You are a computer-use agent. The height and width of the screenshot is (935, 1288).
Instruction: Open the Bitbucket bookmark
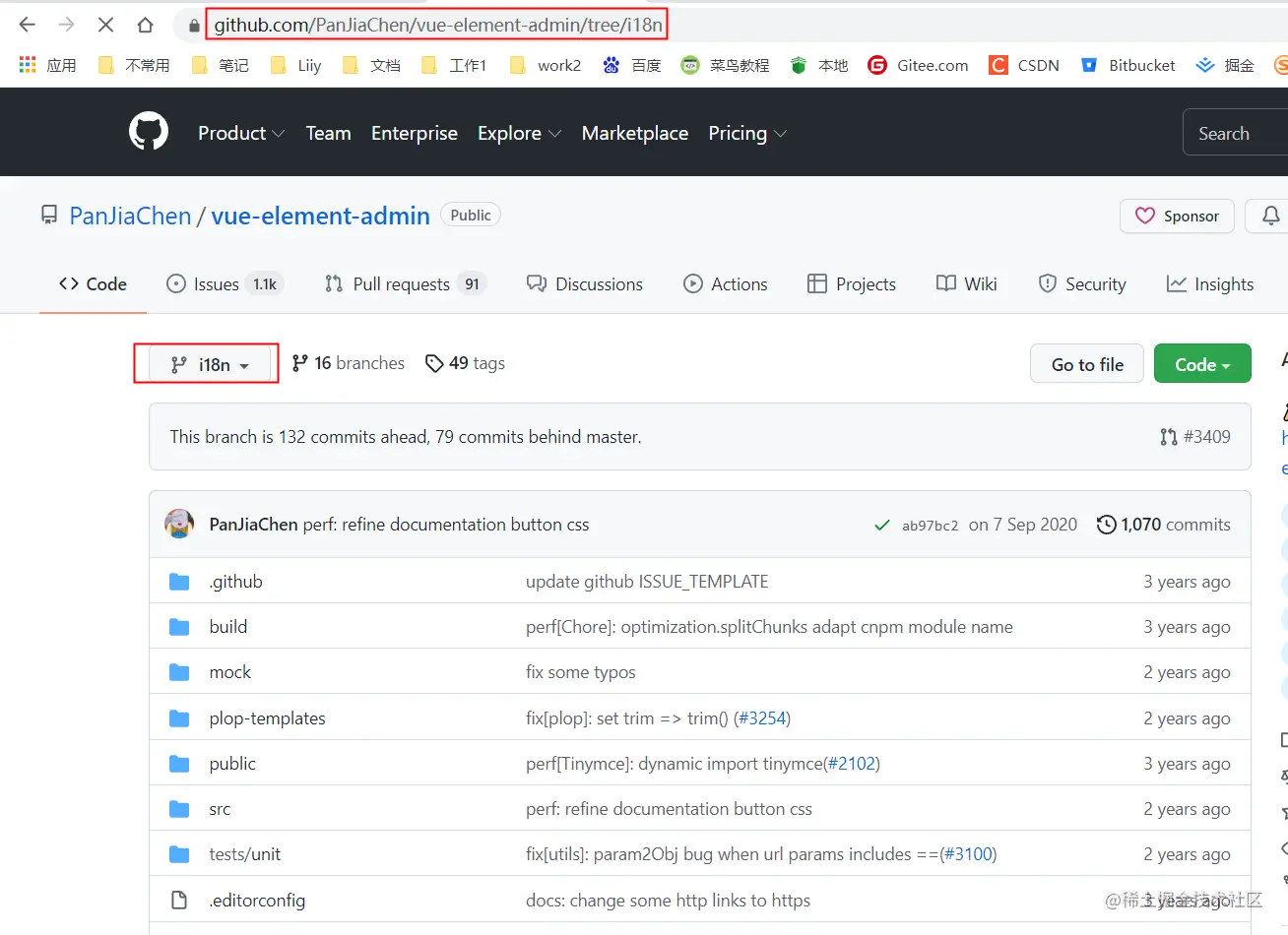click(x=1127, y=65)
